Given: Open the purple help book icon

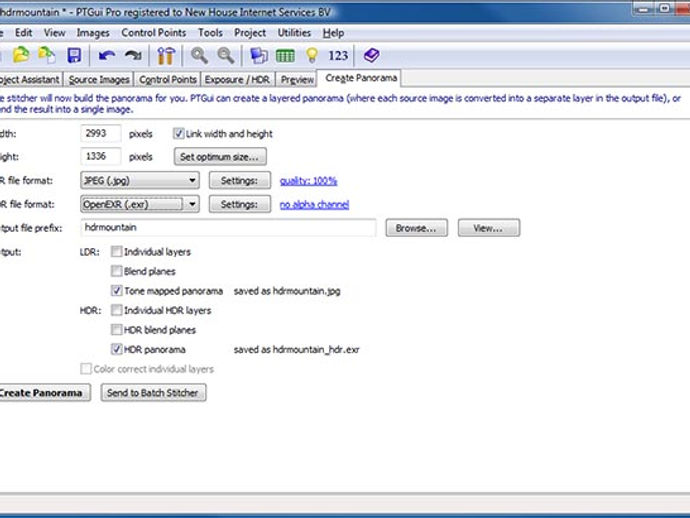Looking at the screenshot, I should tap(371, 55).
